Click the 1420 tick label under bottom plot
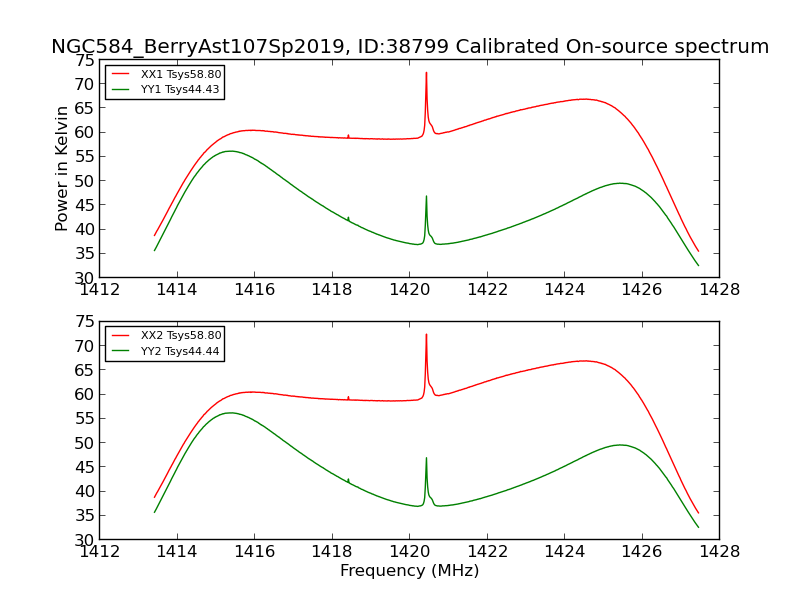This screenshot has height=600, width=800. [x=410, y=552]
